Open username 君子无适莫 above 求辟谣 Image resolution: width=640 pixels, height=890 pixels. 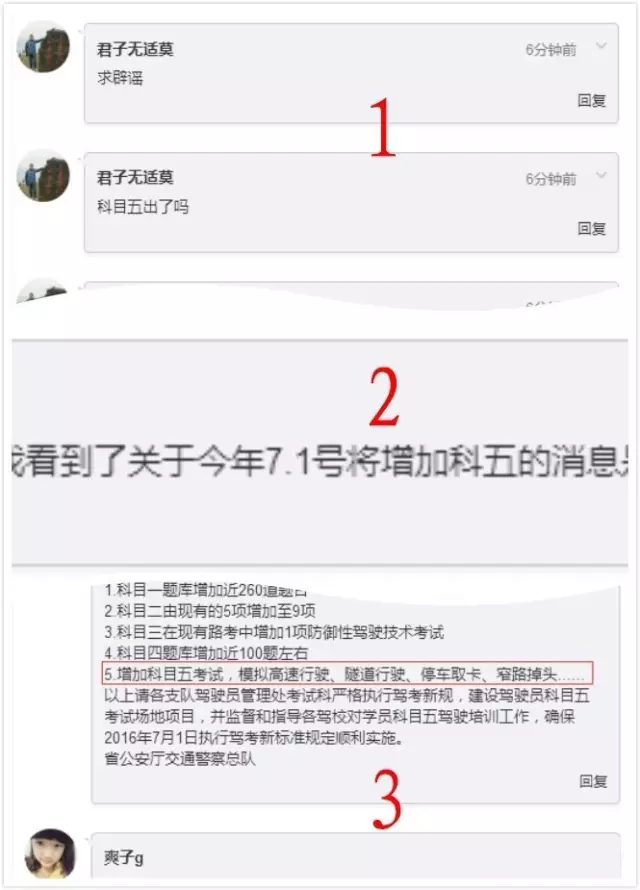click(135, 49)
